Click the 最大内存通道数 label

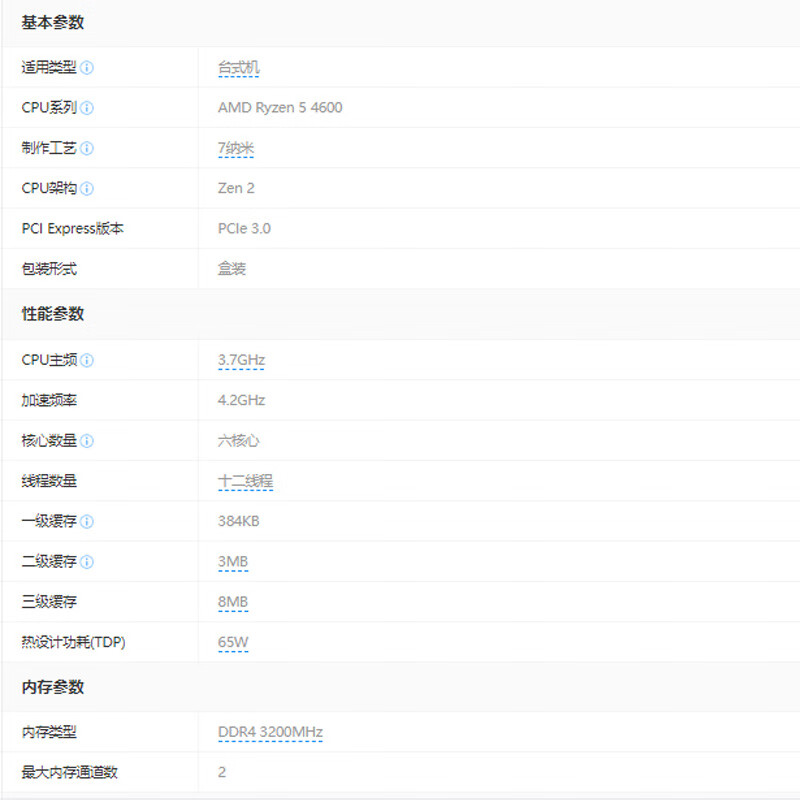pos(69,772)
